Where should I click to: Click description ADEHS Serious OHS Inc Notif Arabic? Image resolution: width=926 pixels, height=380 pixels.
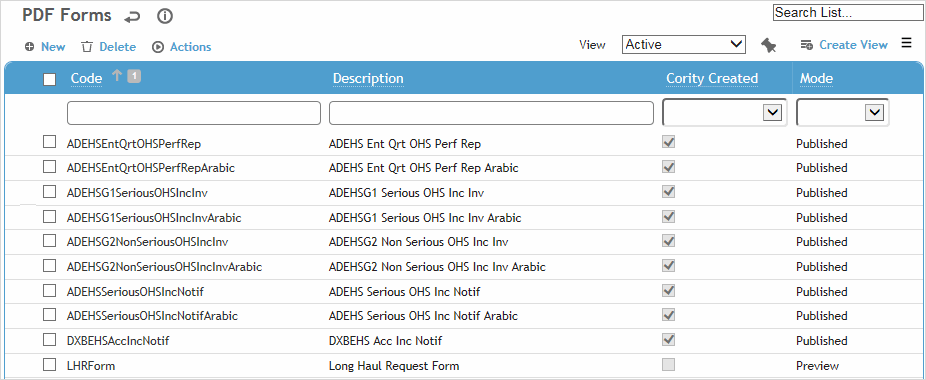(423, 316)
